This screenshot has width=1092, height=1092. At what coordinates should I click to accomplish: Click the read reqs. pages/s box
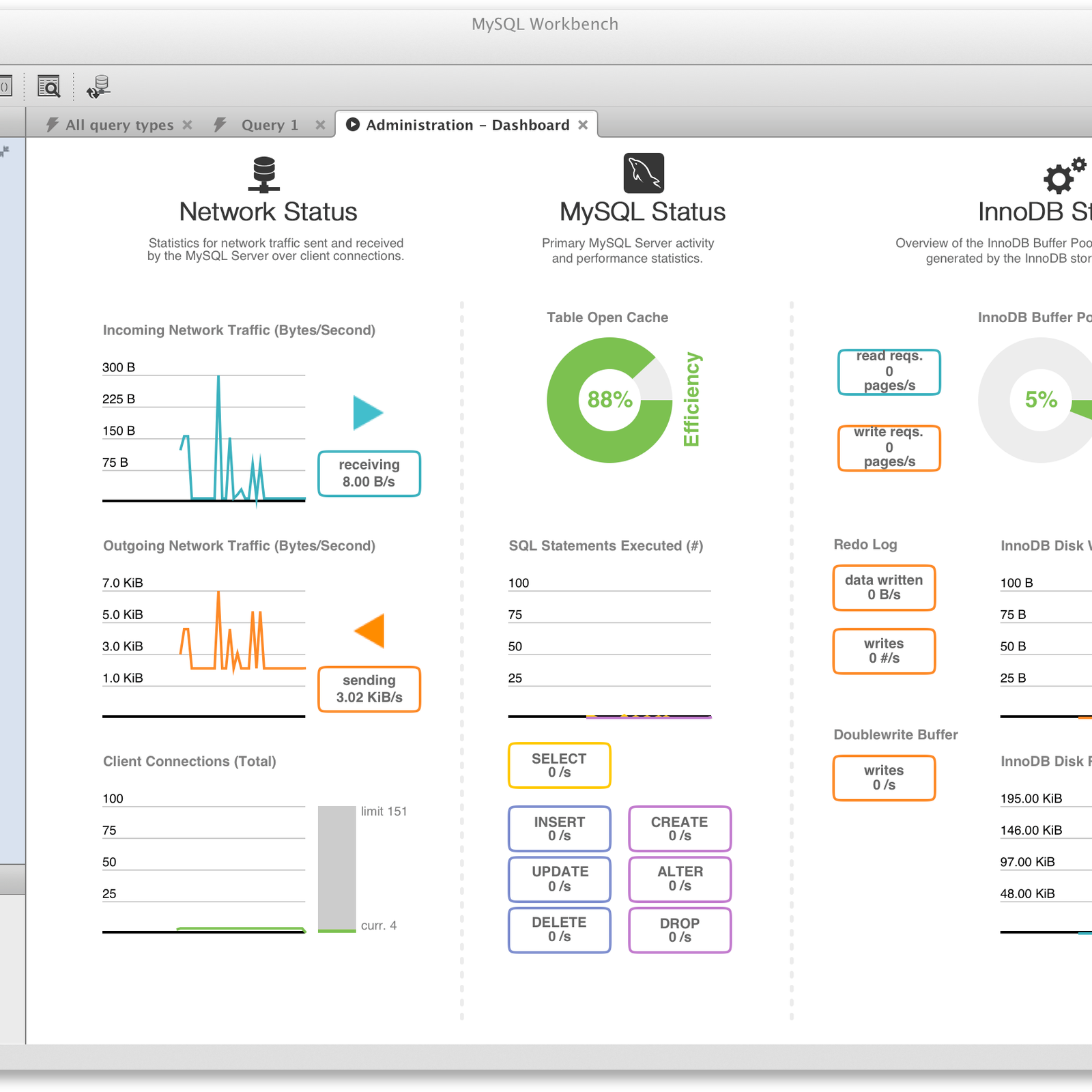[x=889, y=372]
